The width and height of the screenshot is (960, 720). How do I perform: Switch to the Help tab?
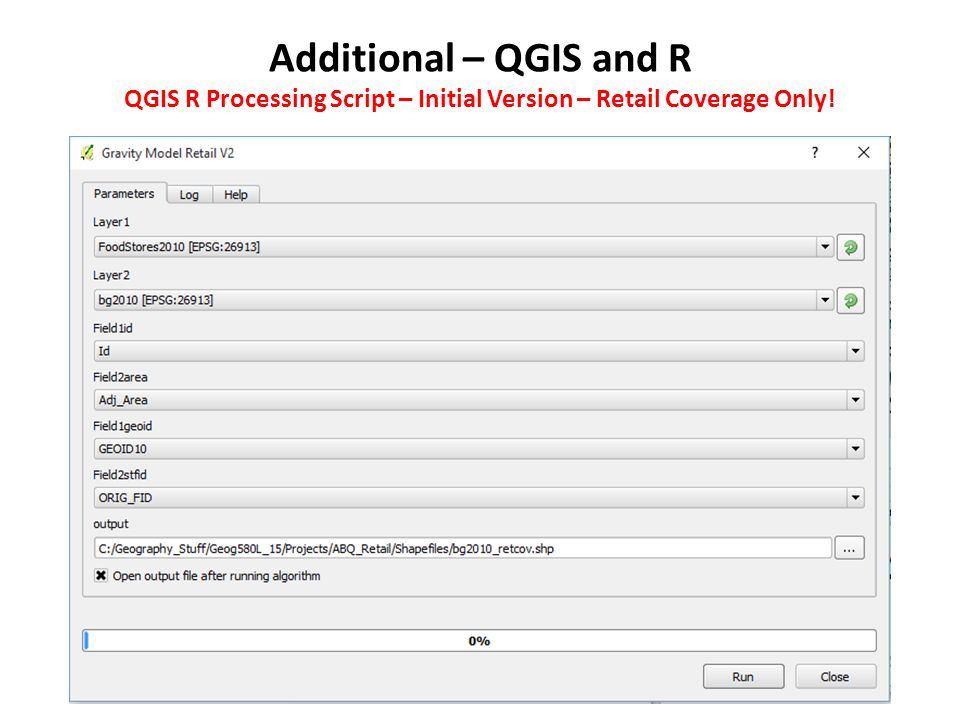coord(236,195)
